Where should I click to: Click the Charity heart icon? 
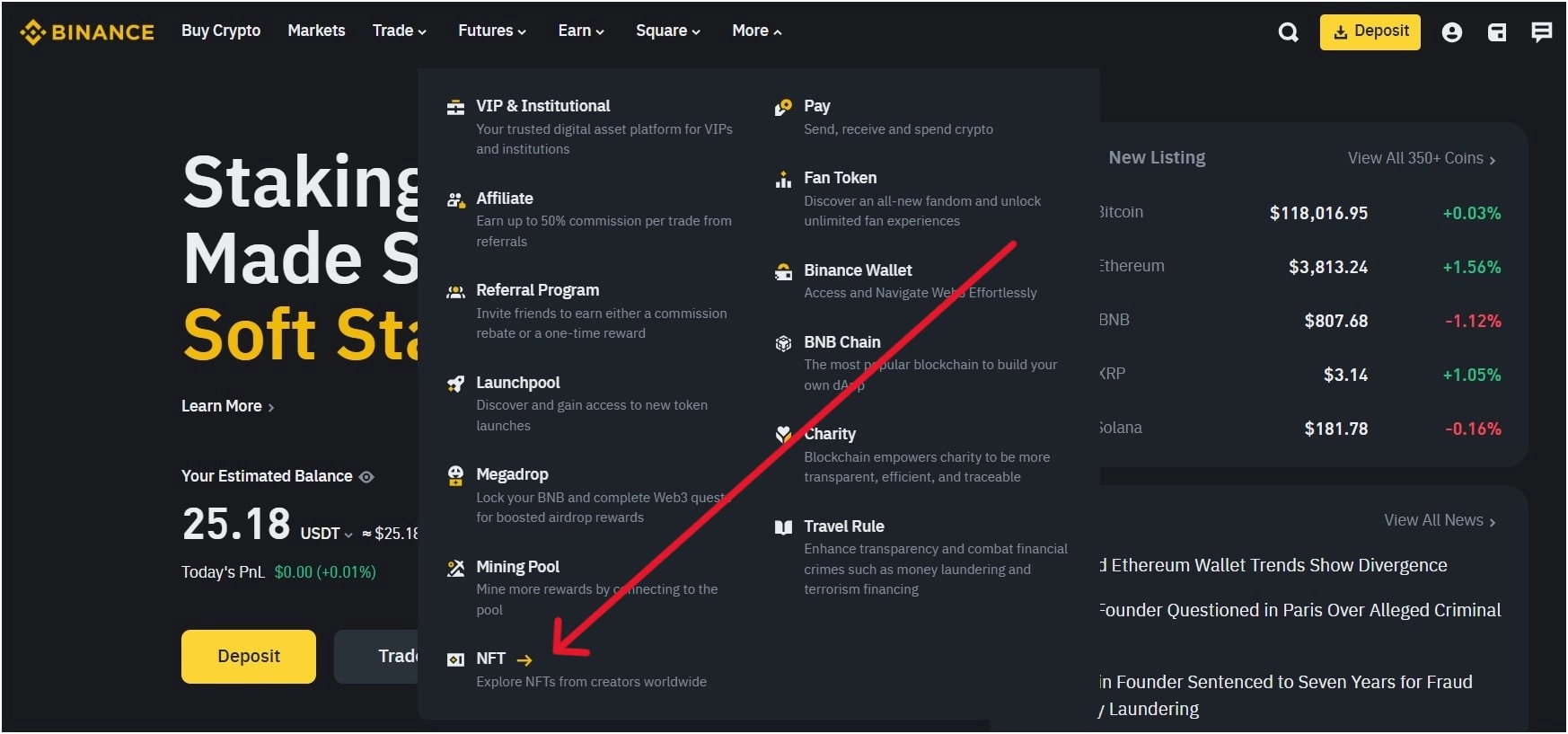tap(783, 435)
